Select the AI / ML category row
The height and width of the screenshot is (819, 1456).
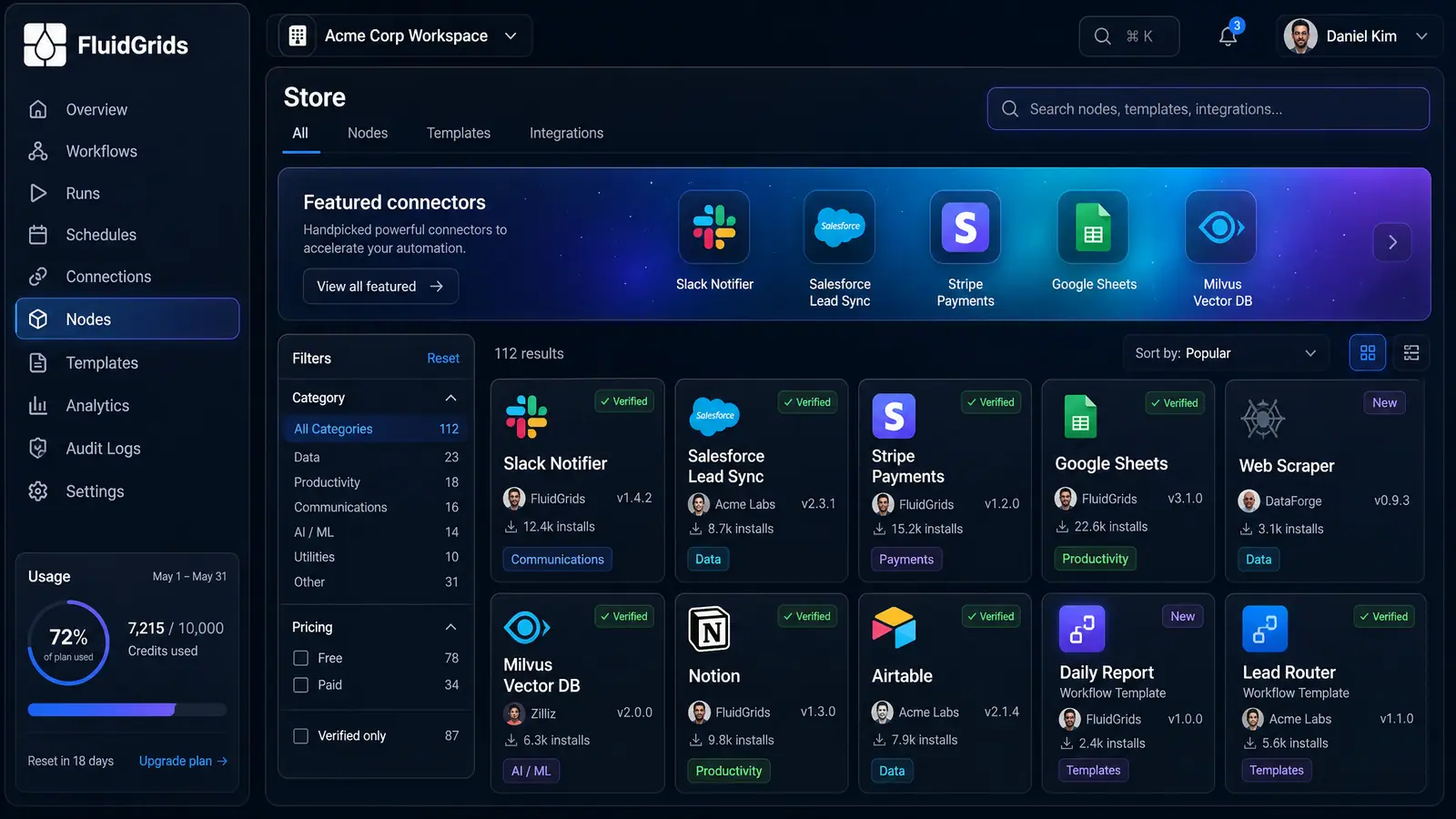click(376, 532)
